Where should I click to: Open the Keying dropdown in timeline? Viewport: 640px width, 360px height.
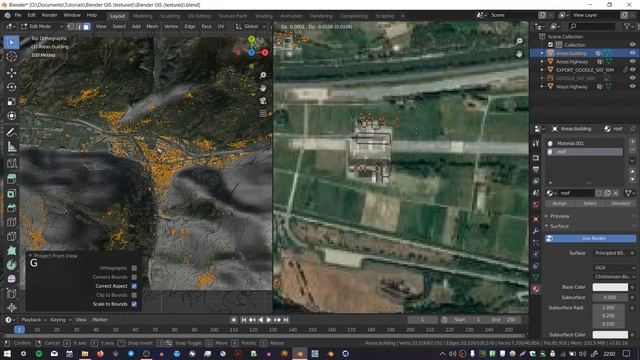pos(60,320)
